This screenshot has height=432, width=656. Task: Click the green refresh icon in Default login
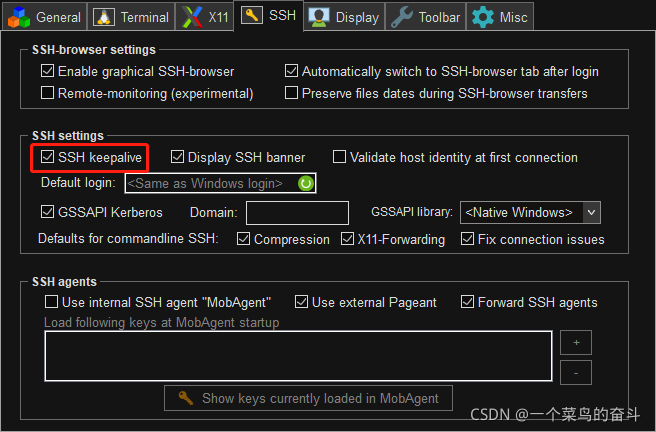(x=306, y=183)
